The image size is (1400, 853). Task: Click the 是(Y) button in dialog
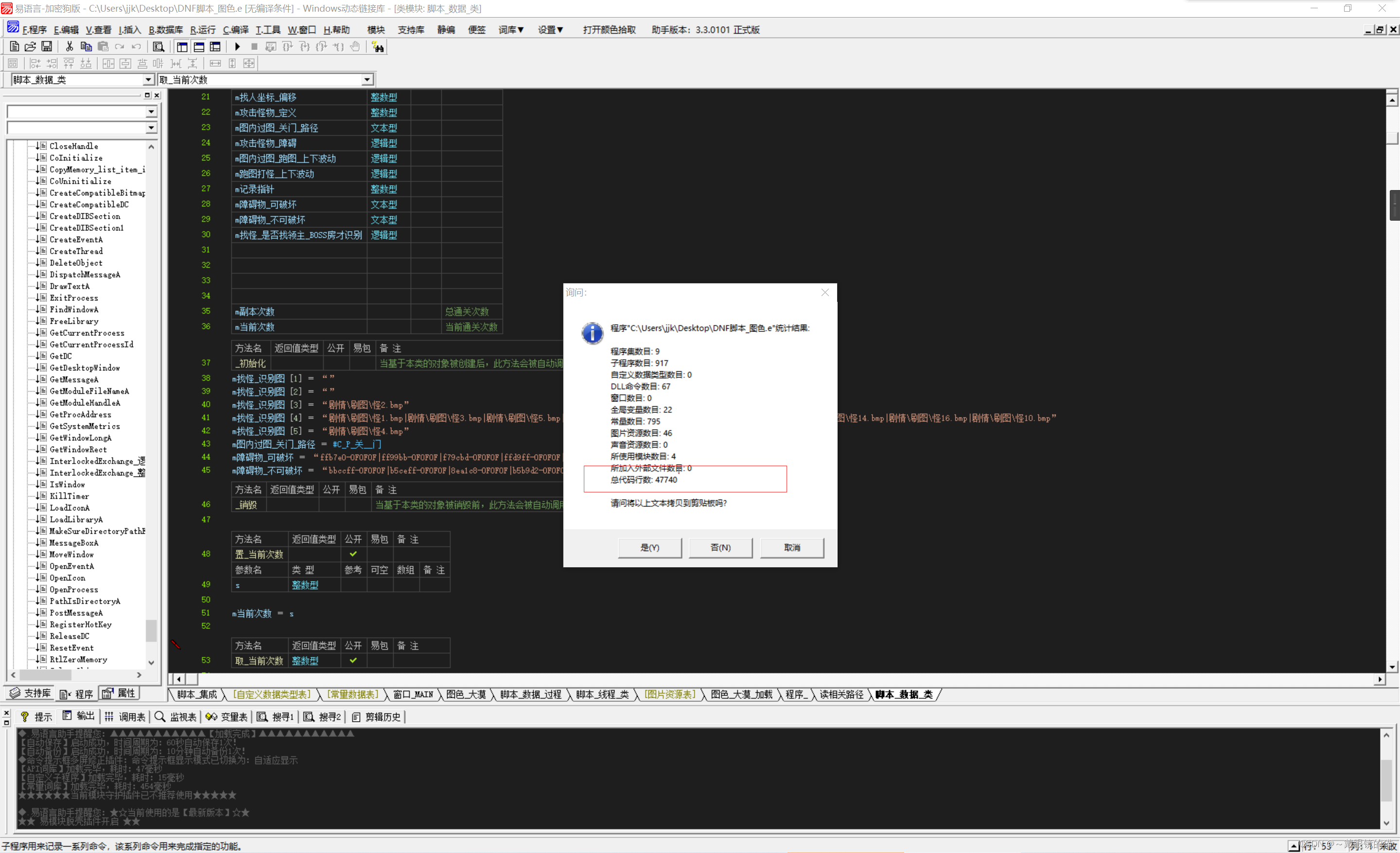(x=649, y=547)
